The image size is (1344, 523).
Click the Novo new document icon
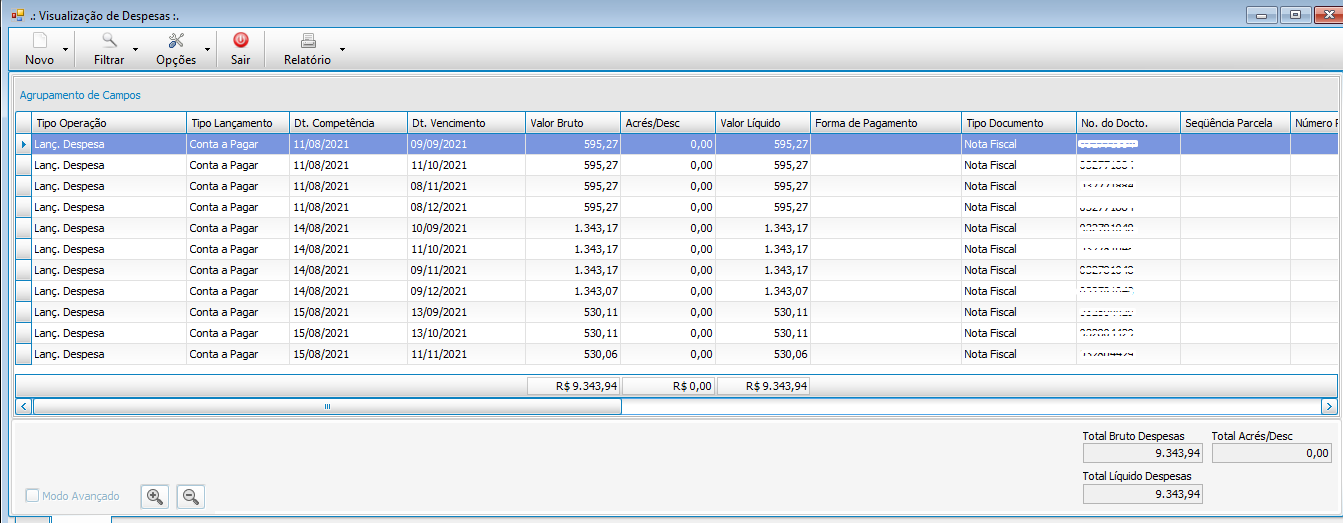coord(40,41)
